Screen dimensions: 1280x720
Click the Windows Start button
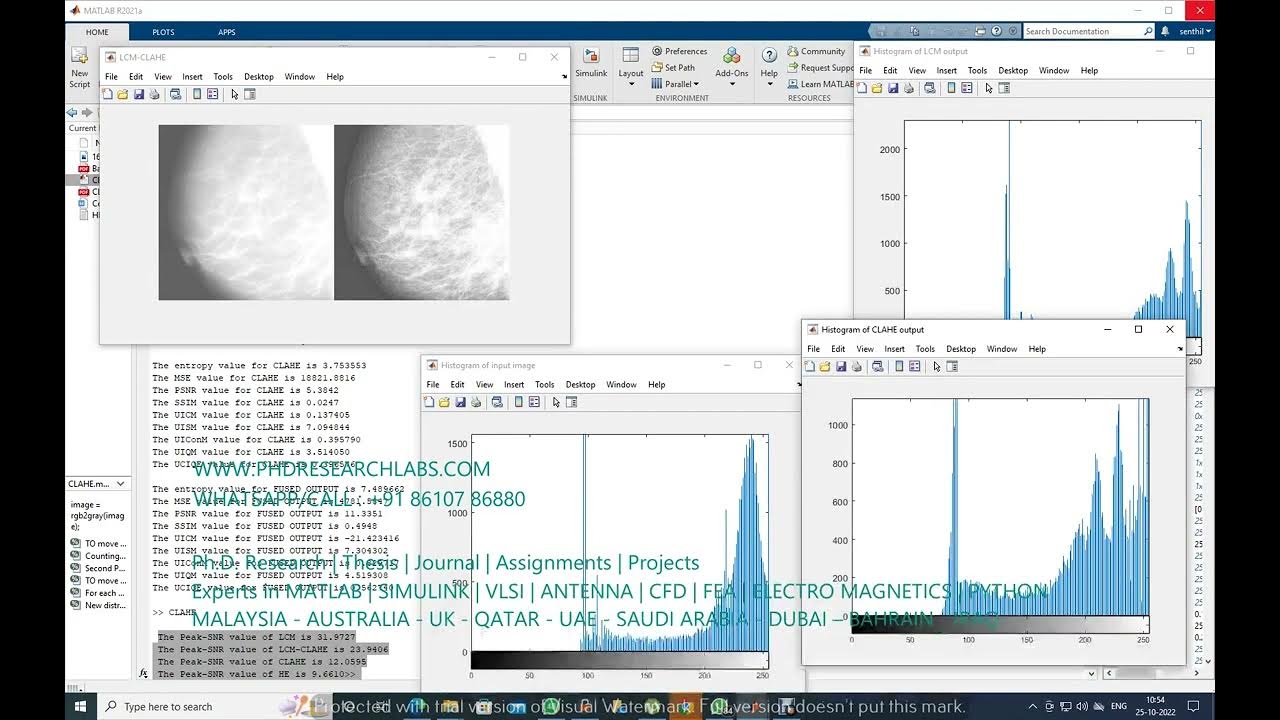click(80, 706)
